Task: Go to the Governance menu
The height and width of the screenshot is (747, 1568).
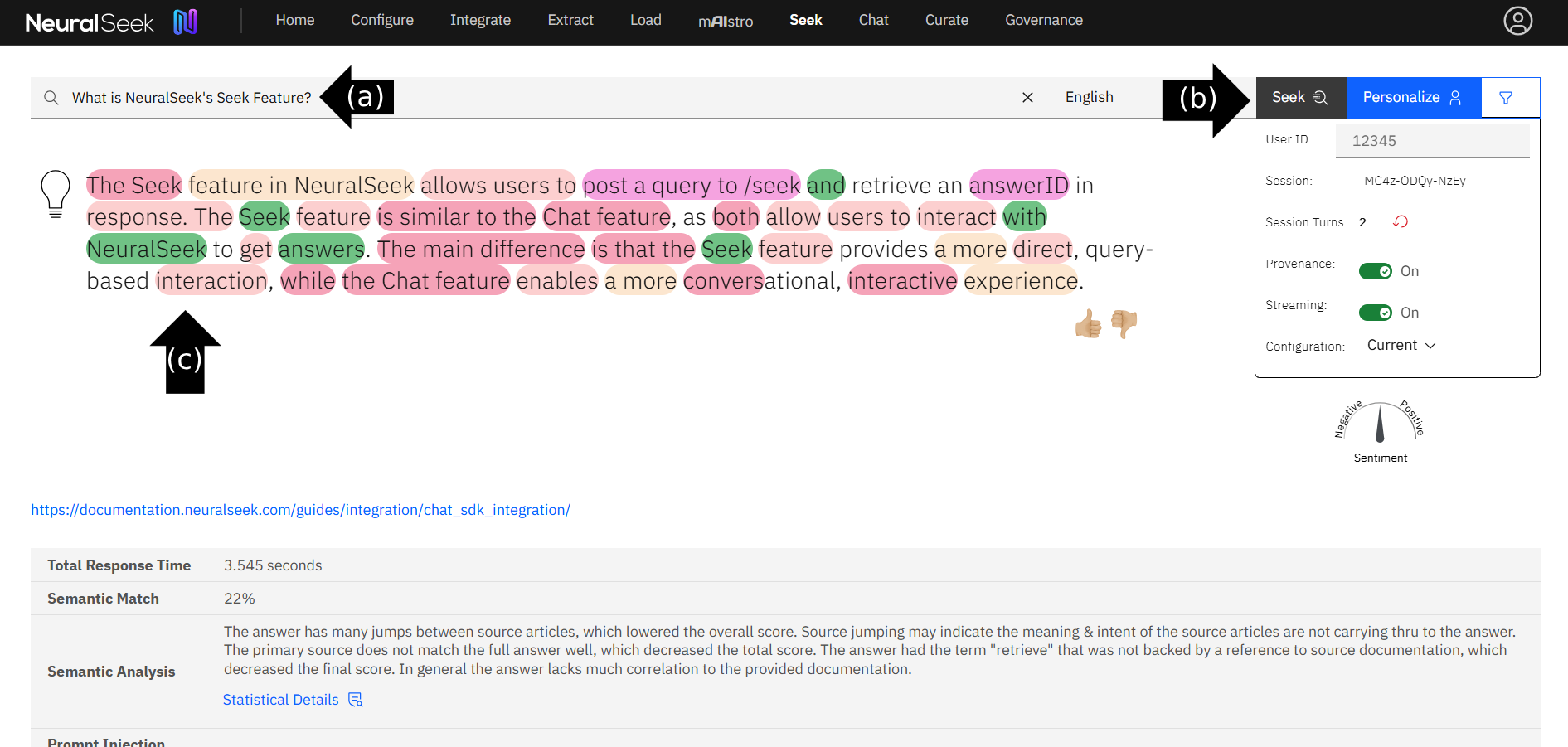Action: (1043, 20)
